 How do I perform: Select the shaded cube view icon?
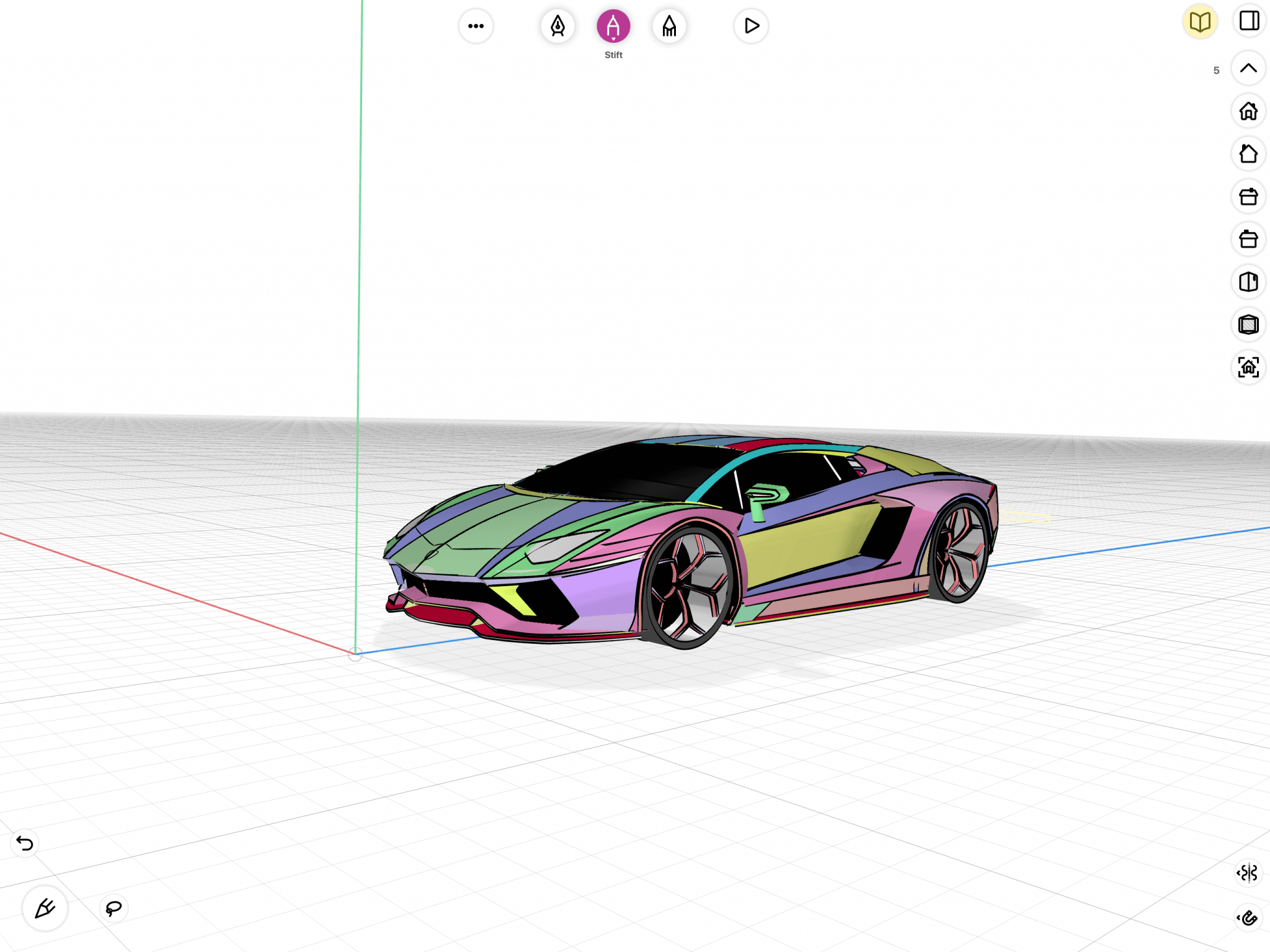click(x=1248, y=324)
